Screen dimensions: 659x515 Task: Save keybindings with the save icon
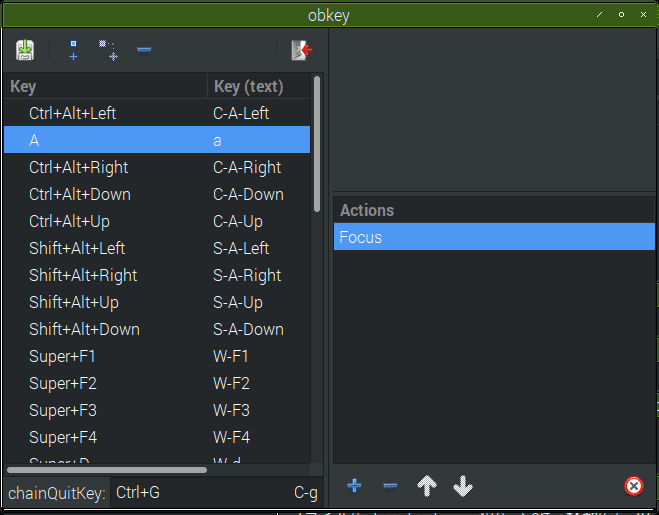25,50
